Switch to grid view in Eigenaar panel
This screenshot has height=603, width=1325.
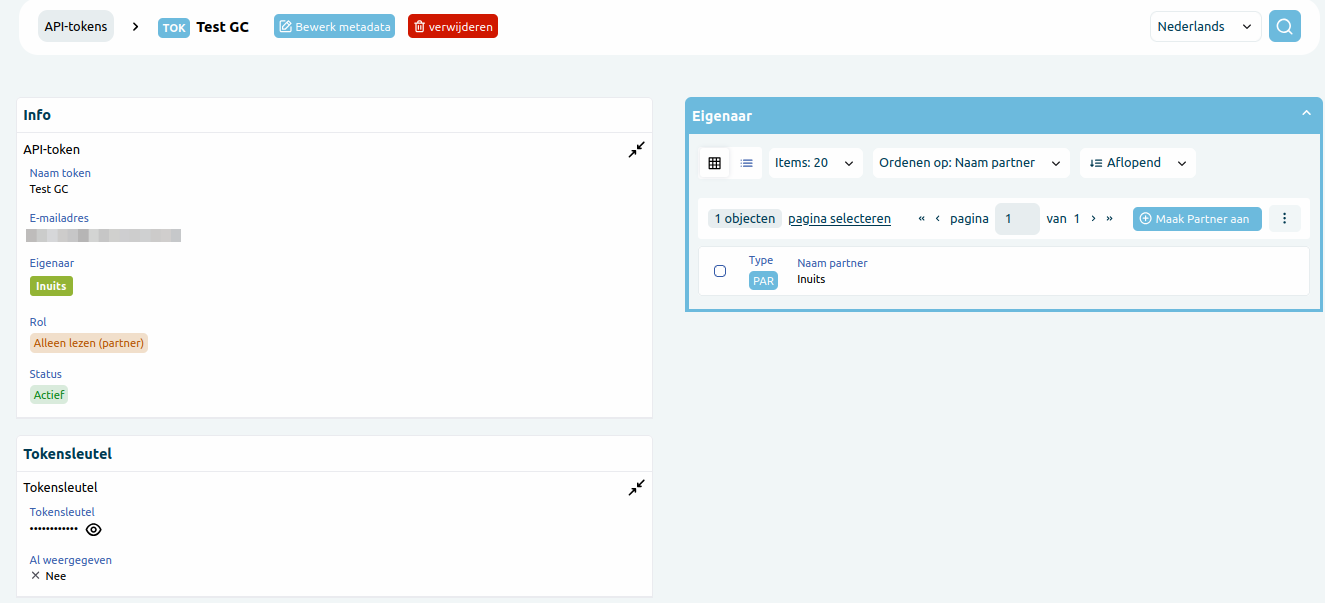(714, 163)
